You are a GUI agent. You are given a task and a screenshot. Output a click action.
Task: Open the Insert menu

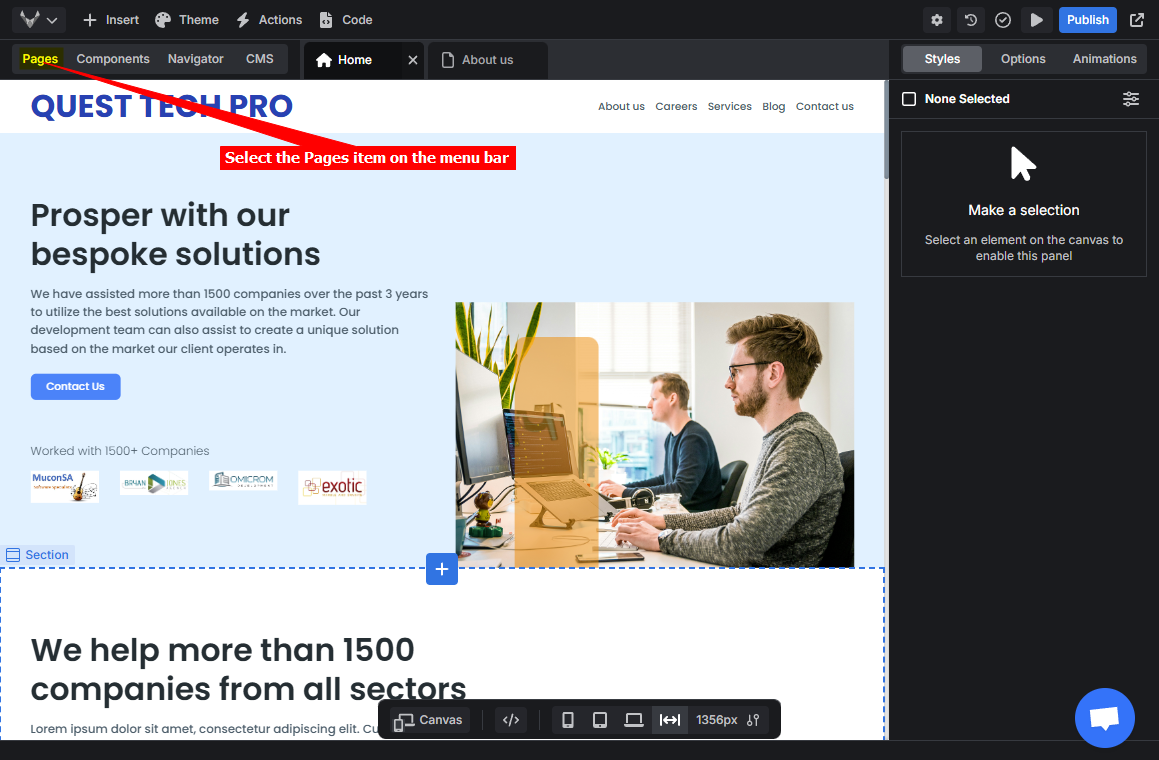[x=111, y=20]
